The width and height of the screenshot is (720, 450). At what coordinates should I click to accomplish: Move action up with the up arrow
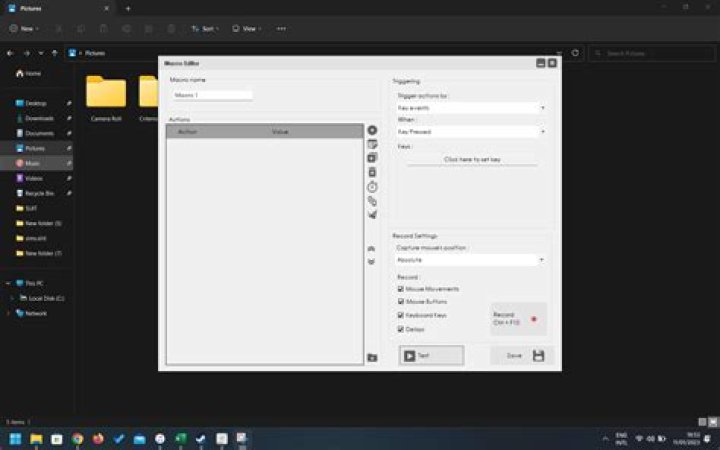coord(372,247)
